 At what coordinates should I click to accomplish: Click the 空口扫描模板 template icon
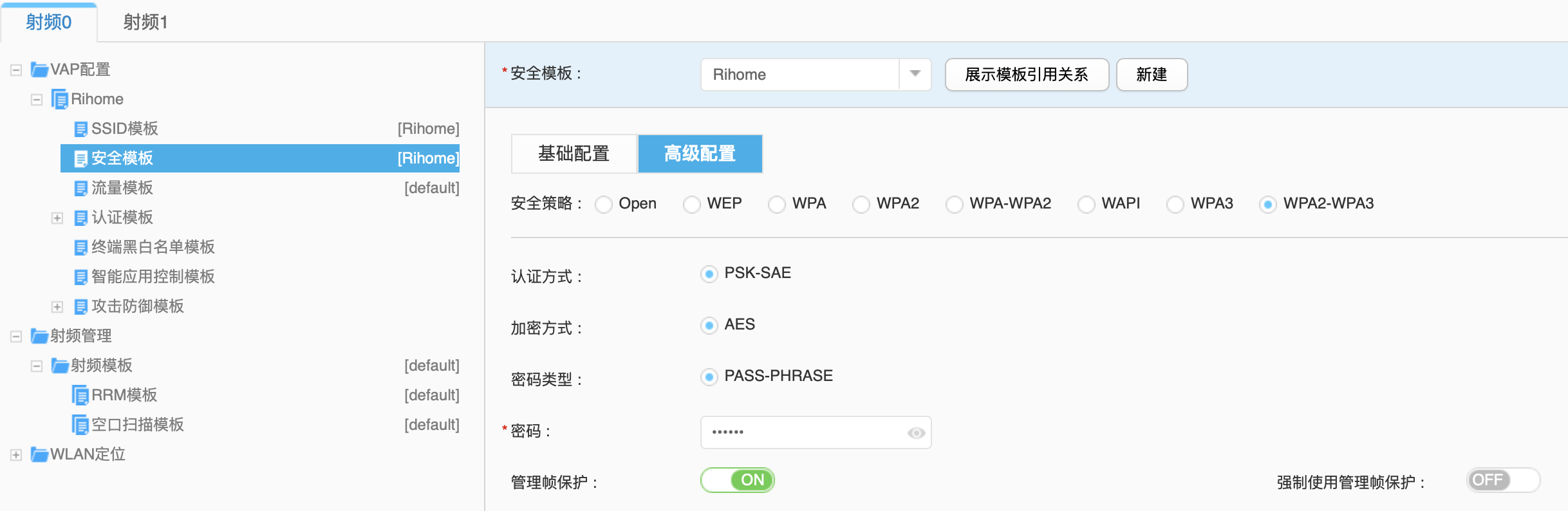pyautogui.click(x=80, y=425)
